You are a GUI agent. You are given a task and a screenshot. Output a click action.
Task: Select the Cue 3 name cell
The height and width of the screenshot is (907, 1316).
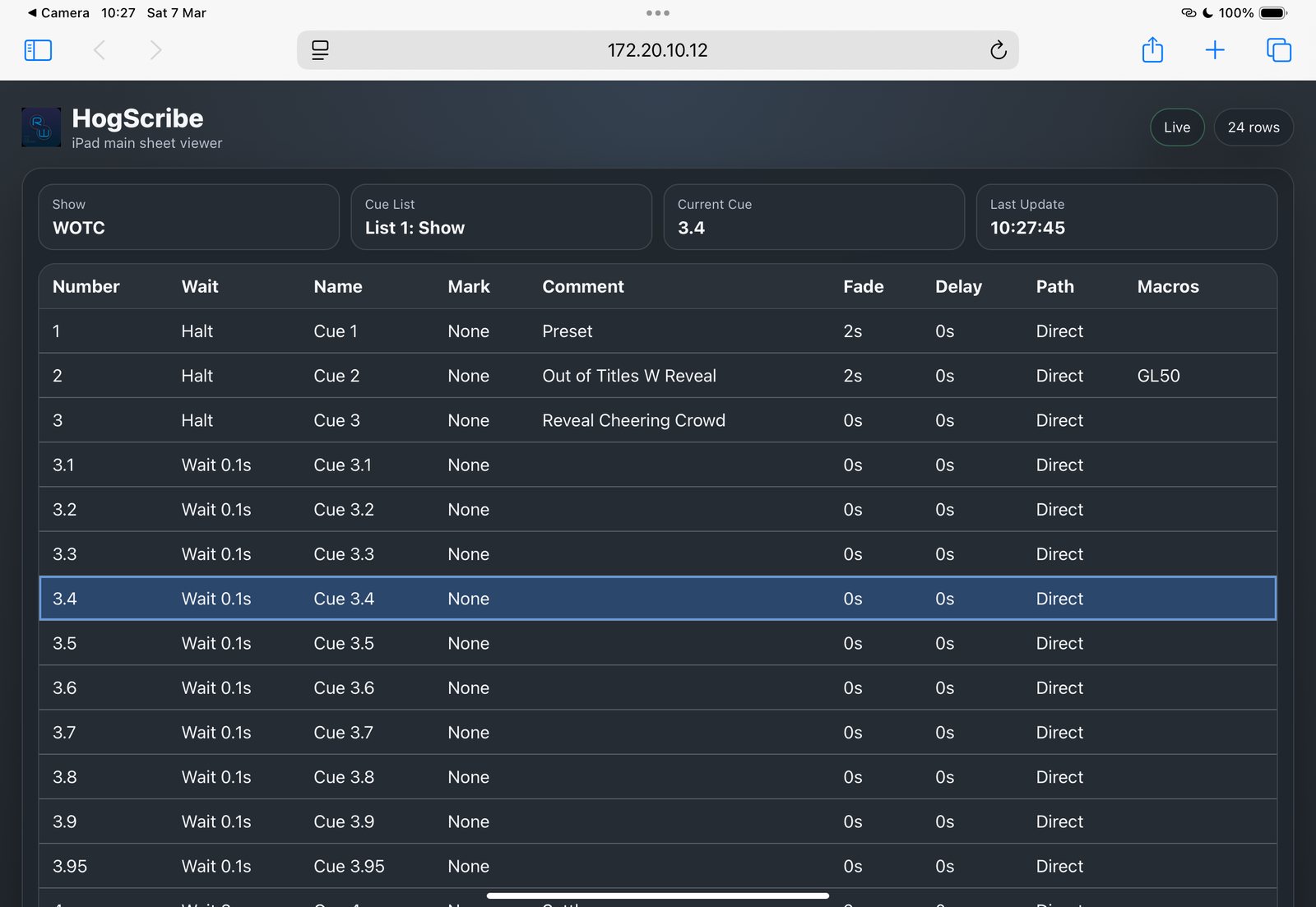[x=337, y=420]
